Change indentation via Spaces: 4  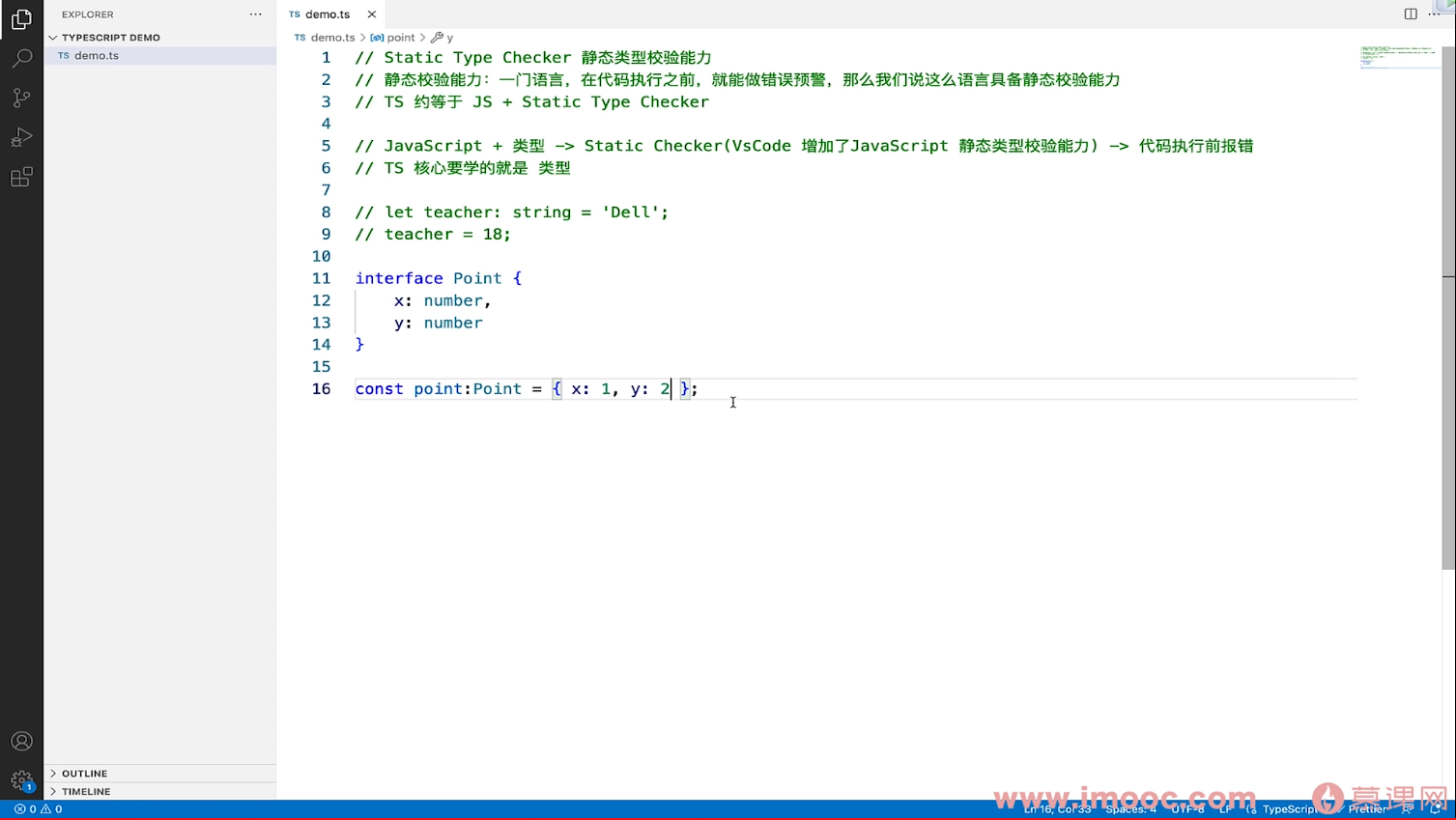1130,809
